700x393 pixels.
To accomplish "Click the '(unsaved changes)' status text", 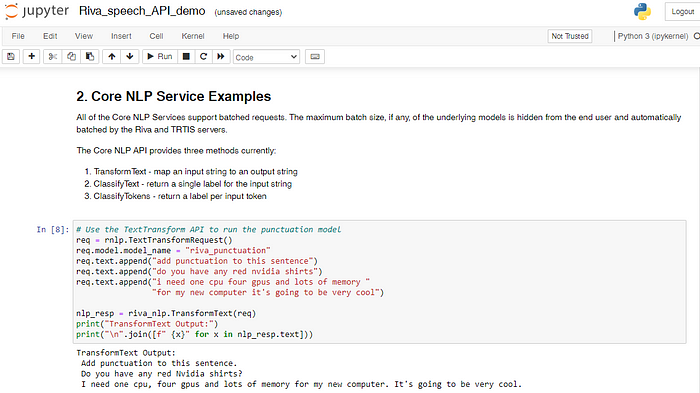I will coord(248,13).
